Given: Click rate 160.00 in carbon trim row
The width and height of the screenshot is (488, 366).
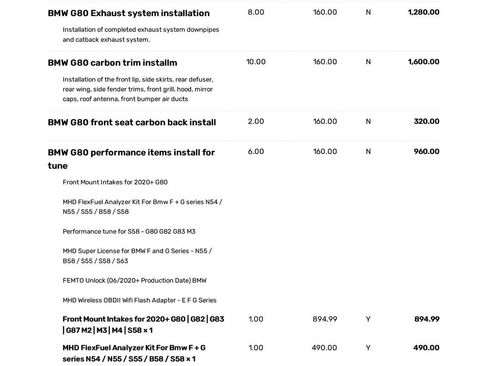Looking at the screenshot, I should (325, 62).
